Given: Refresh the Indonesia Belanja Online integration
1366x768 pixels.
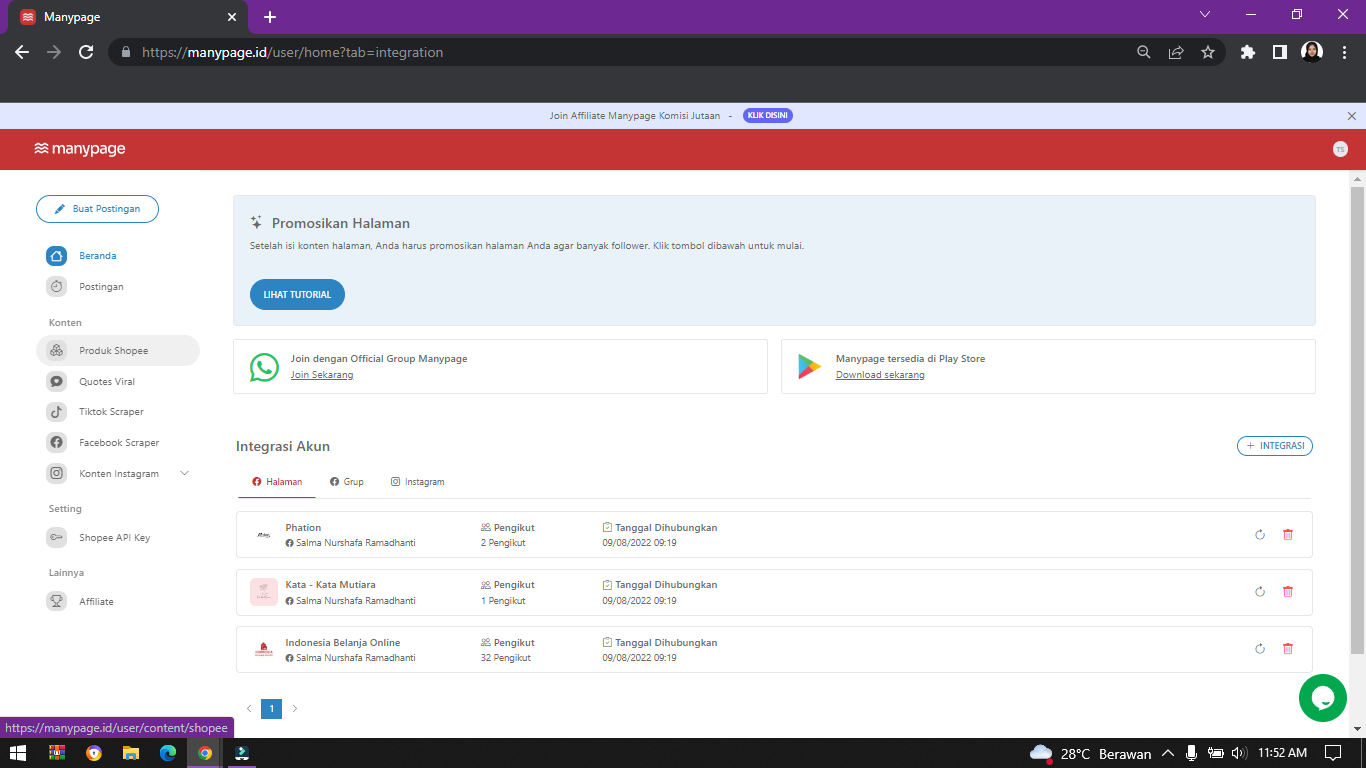Looking at the screenshot, I should [1260, 649].
